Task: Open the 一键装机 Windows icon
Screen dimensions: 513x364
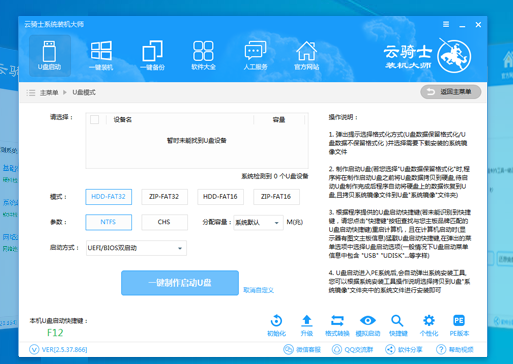Action: [x=101, y=51]
